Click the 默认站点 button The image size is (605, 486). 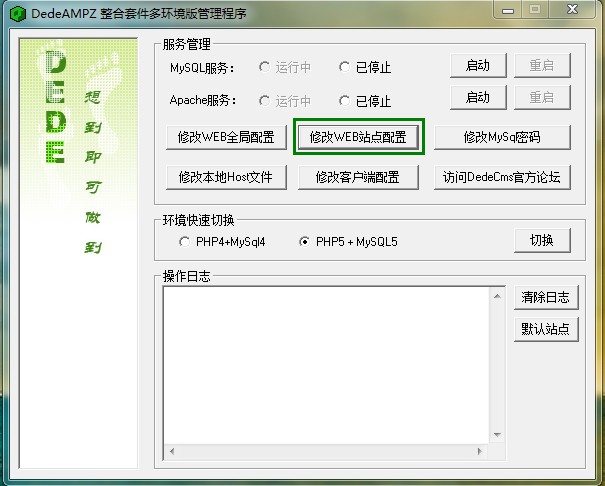click(545, 329)
